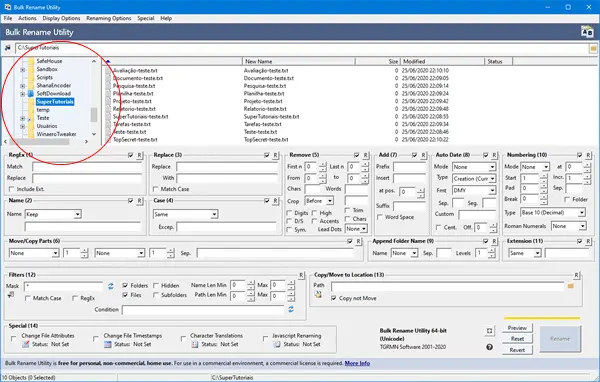The width and height of the screenshot is (600, 382).
Task: Open the More Info link
Action: [x=357, y=363]
